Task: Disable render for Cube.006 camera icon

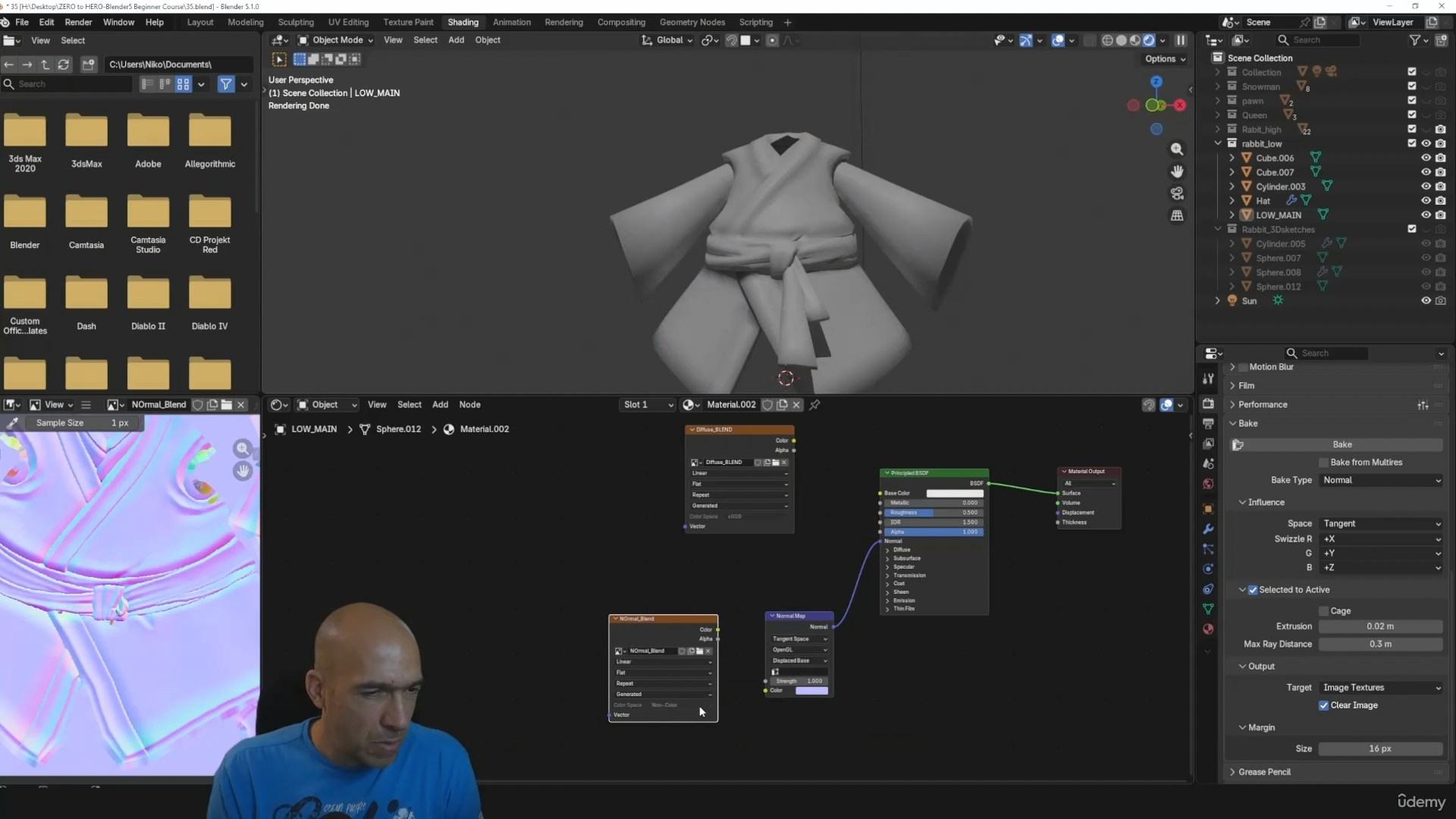Action: [x=1440, y=158]
